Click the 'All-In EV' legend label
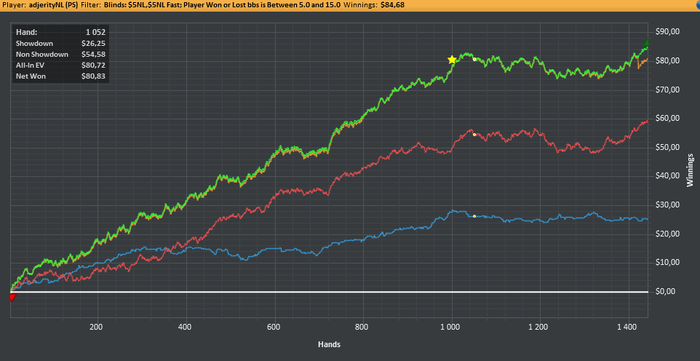The height and width of the screenshot is (361, 700). [x=30, y=65]
